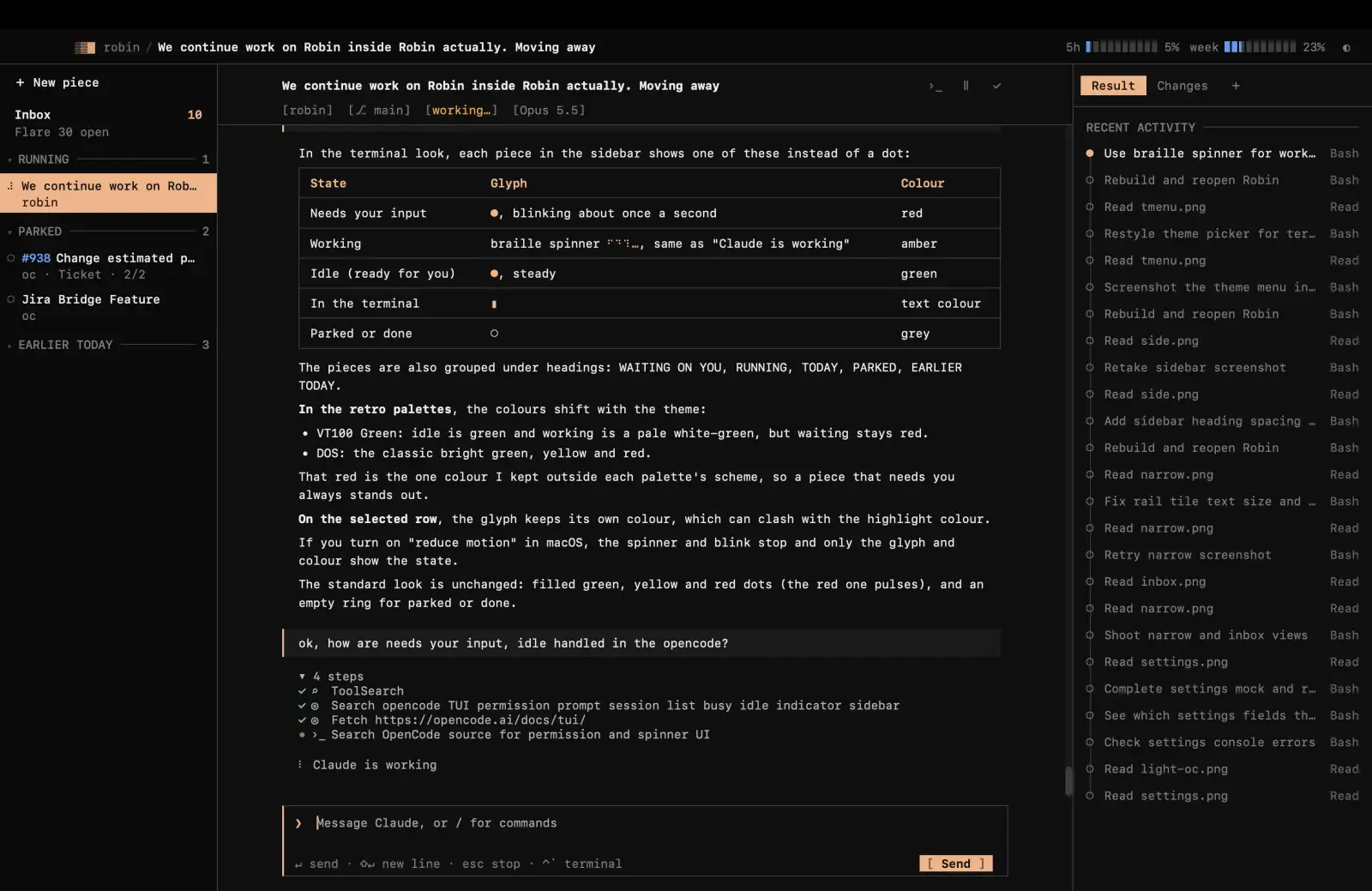Image resolution: width=1372 pixels, height=891 pixels.
Task: Click the checkmark done icon in header
Action: (996, 86)
